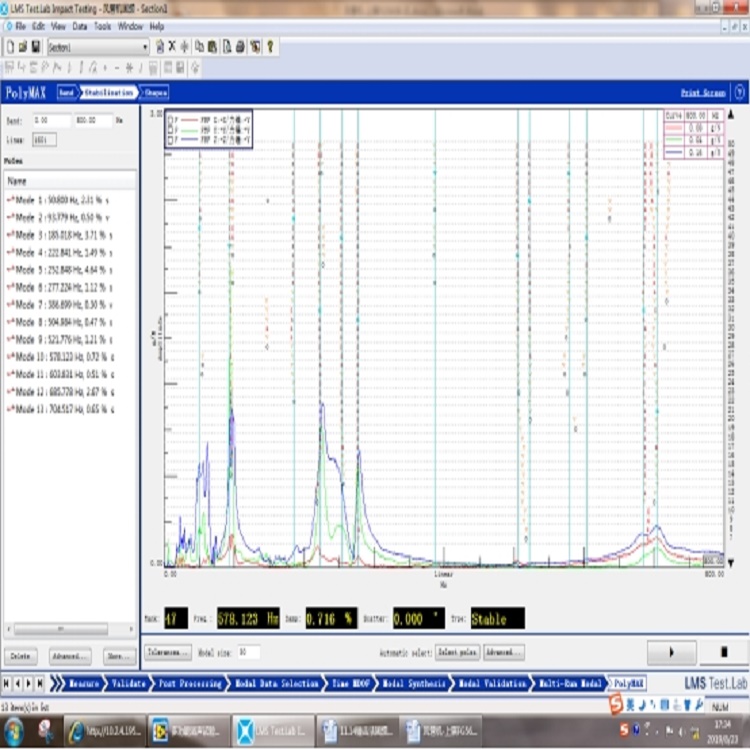
Task: Toggle the green FRF legend checkbox
Action: coord(170,130)
